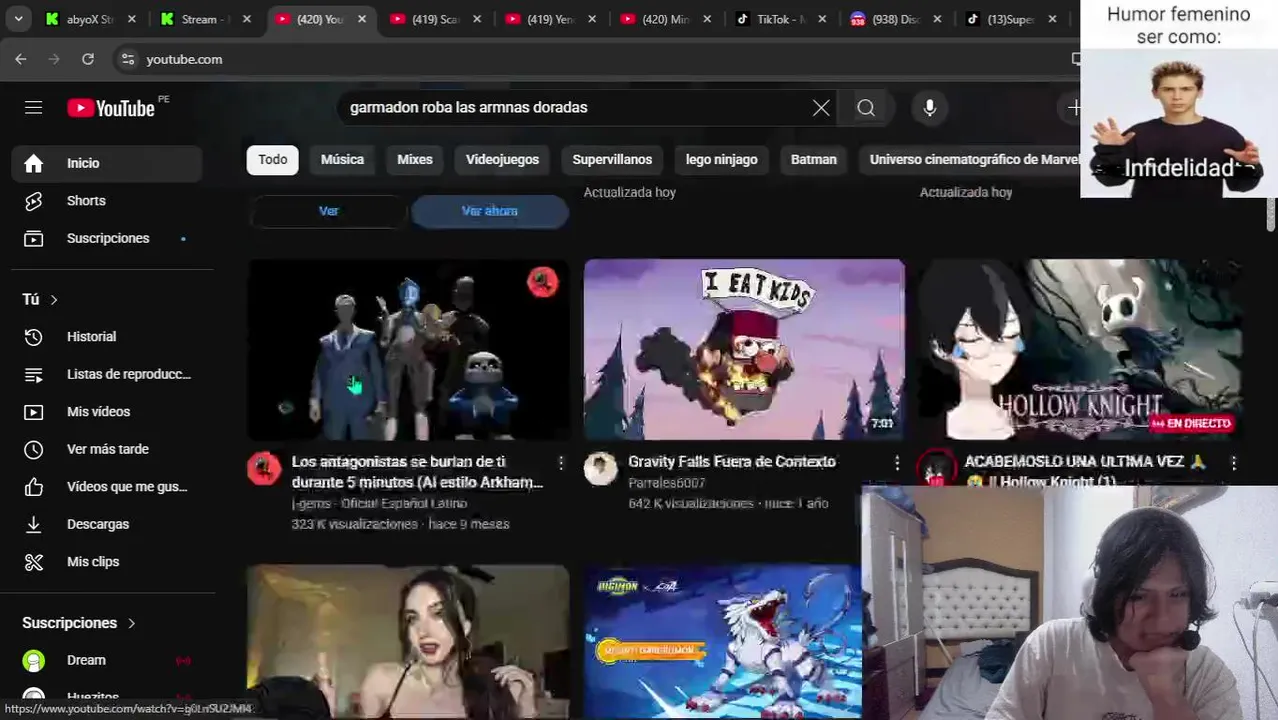Screen dimensions: 1278x720
Task: Select the lego ninjago filter chip
Action: [722, 160]
